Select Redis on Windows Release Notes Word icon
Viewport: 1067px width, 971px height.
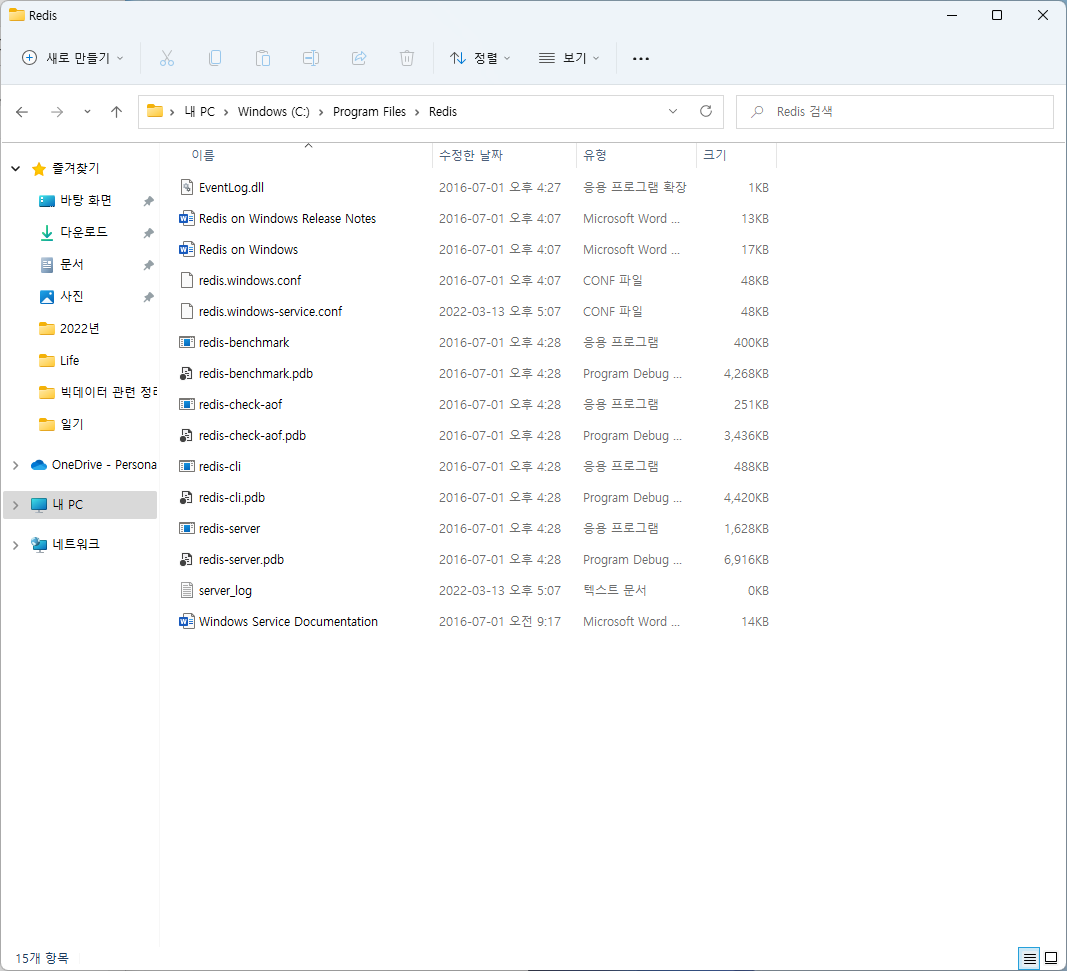click(186, 218)
